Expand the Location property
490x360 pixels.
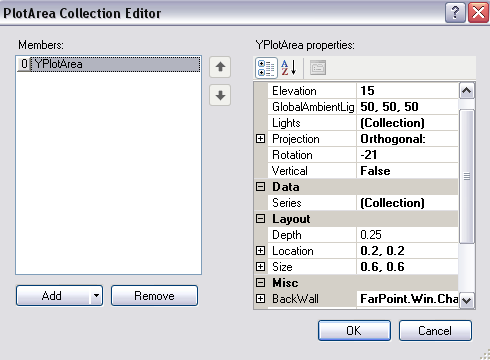(260, 251)
